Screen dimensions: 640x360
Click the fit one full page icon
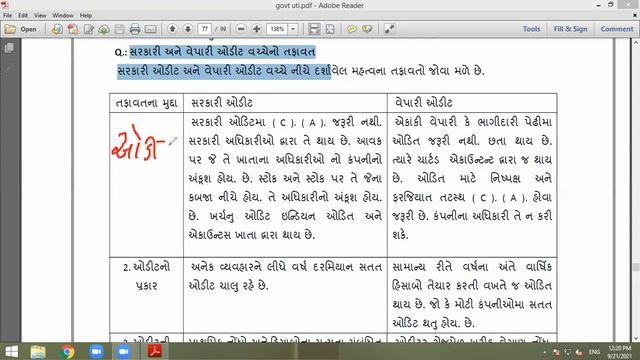330,29
